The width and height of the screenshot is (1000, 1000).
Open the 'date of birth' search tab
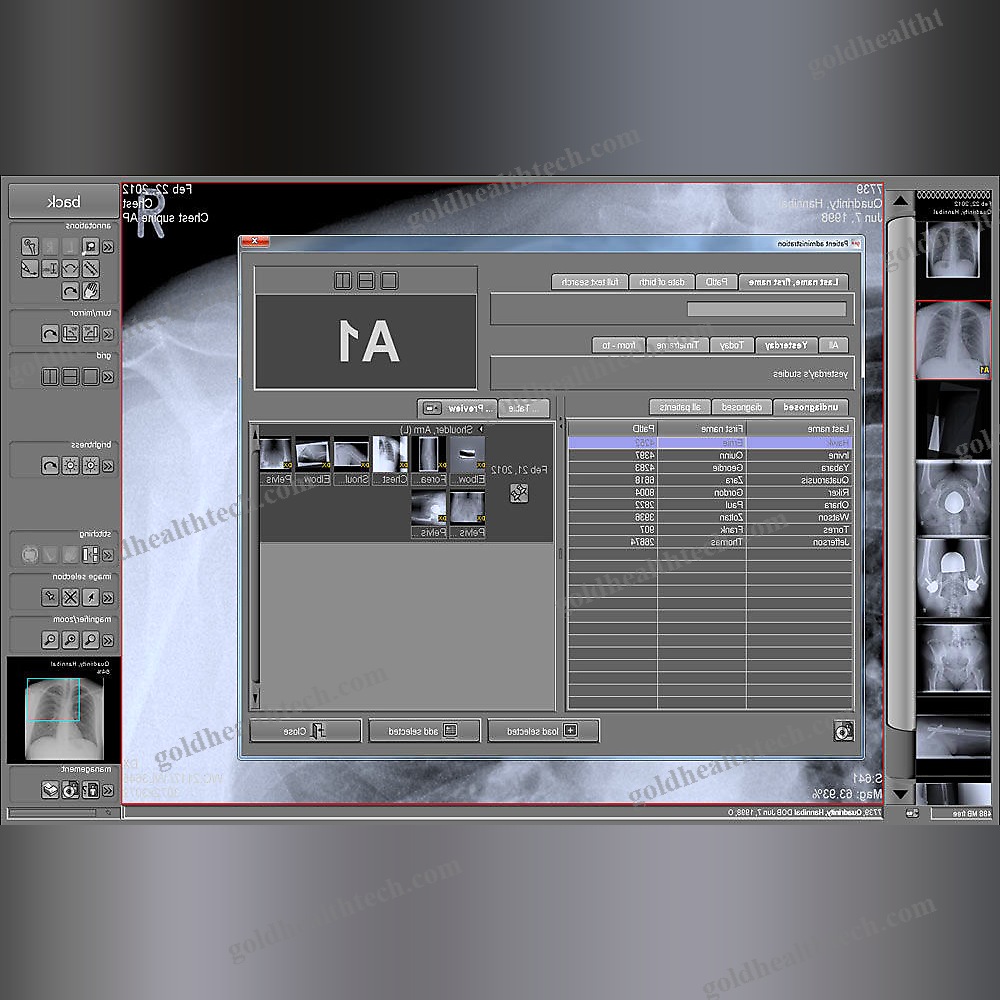coord(662,282)
